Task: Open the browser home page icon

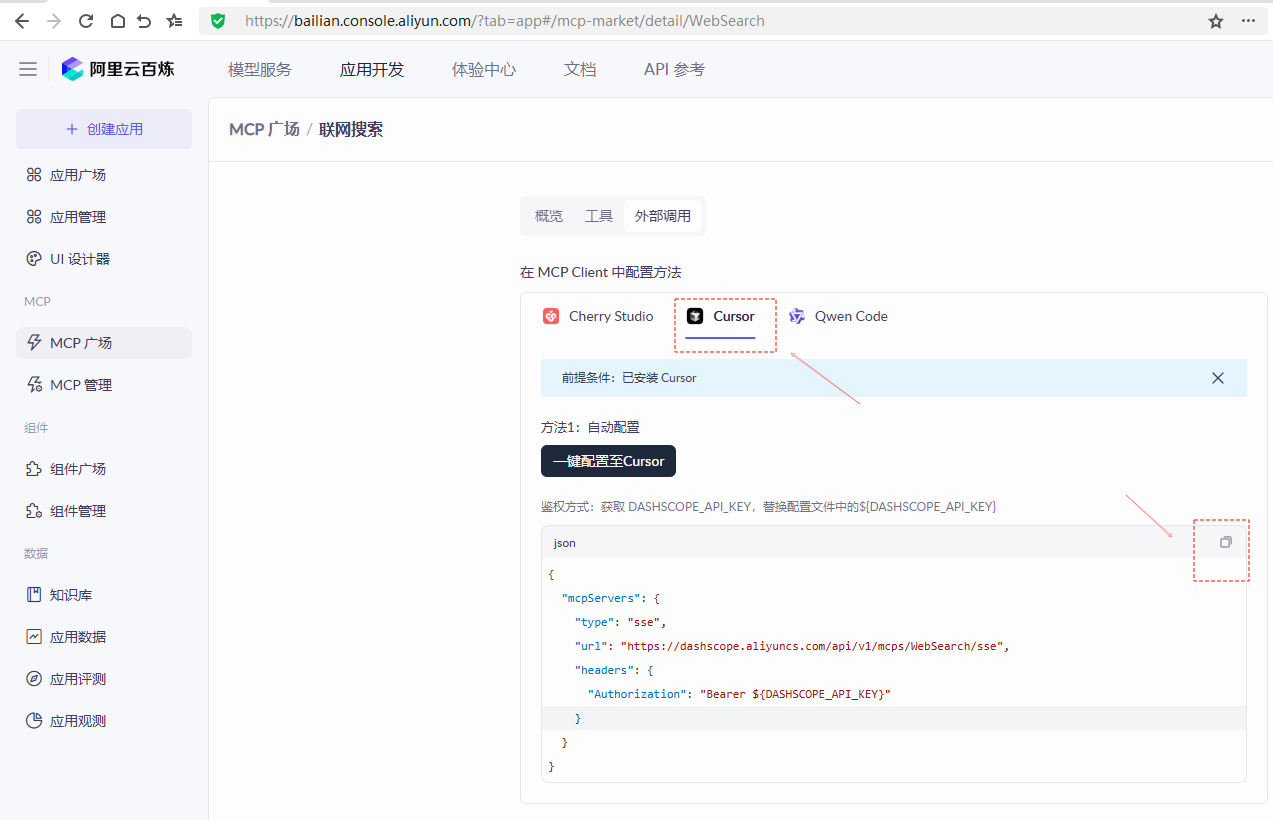Action: point(117,21)
